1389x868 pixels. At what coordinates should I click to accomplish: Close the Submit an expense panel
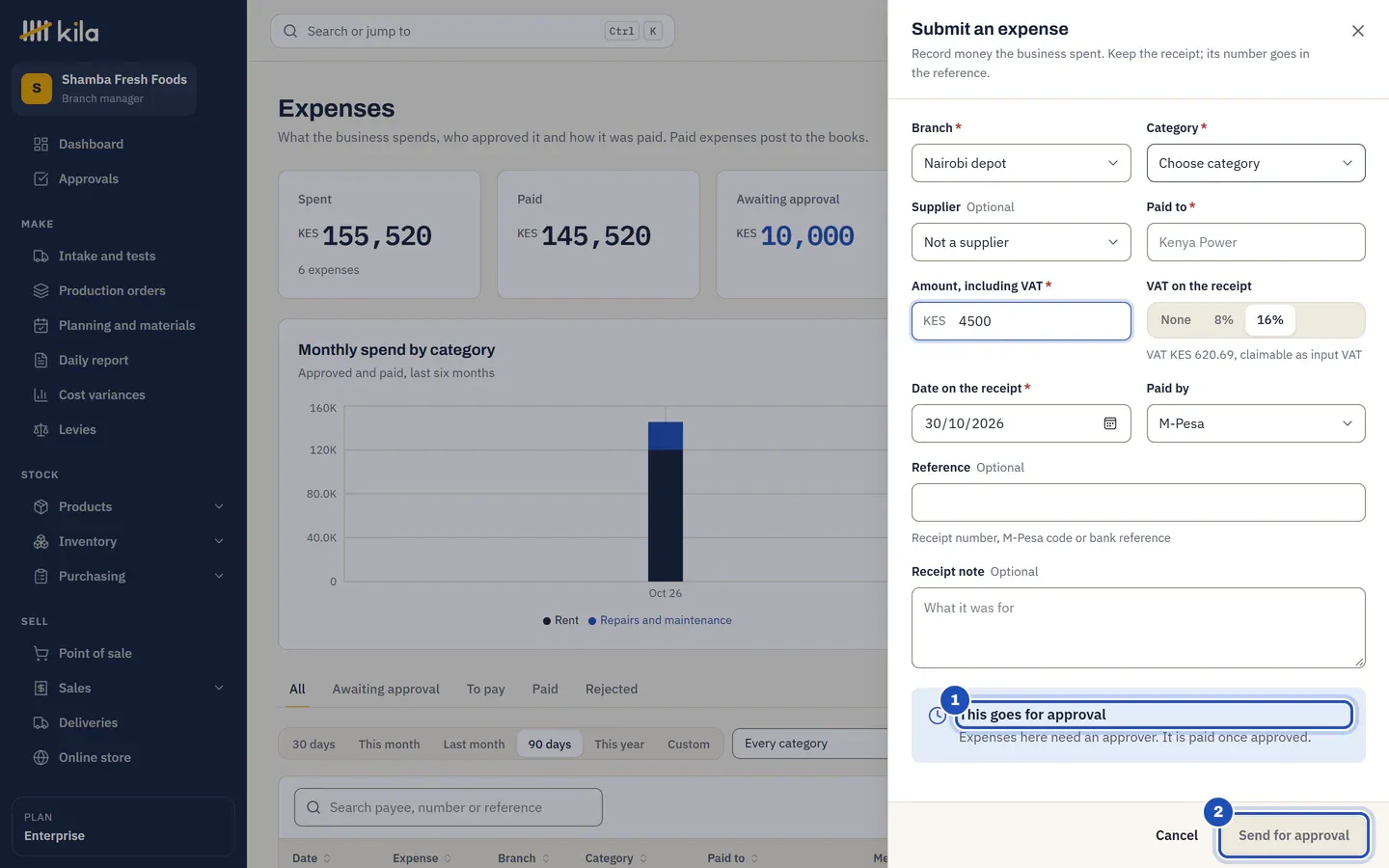1358,31
